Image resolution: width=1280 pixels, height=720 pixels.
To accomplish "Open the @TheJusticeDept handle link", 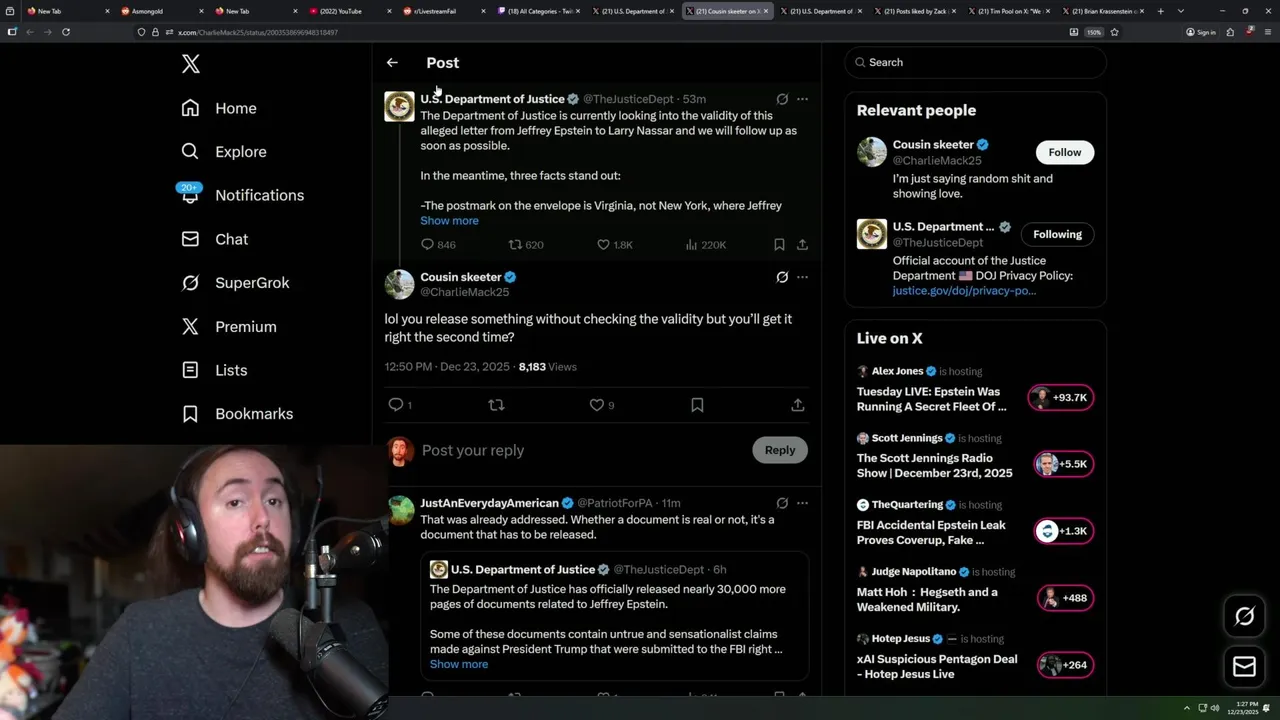I will tap(628, 99).
